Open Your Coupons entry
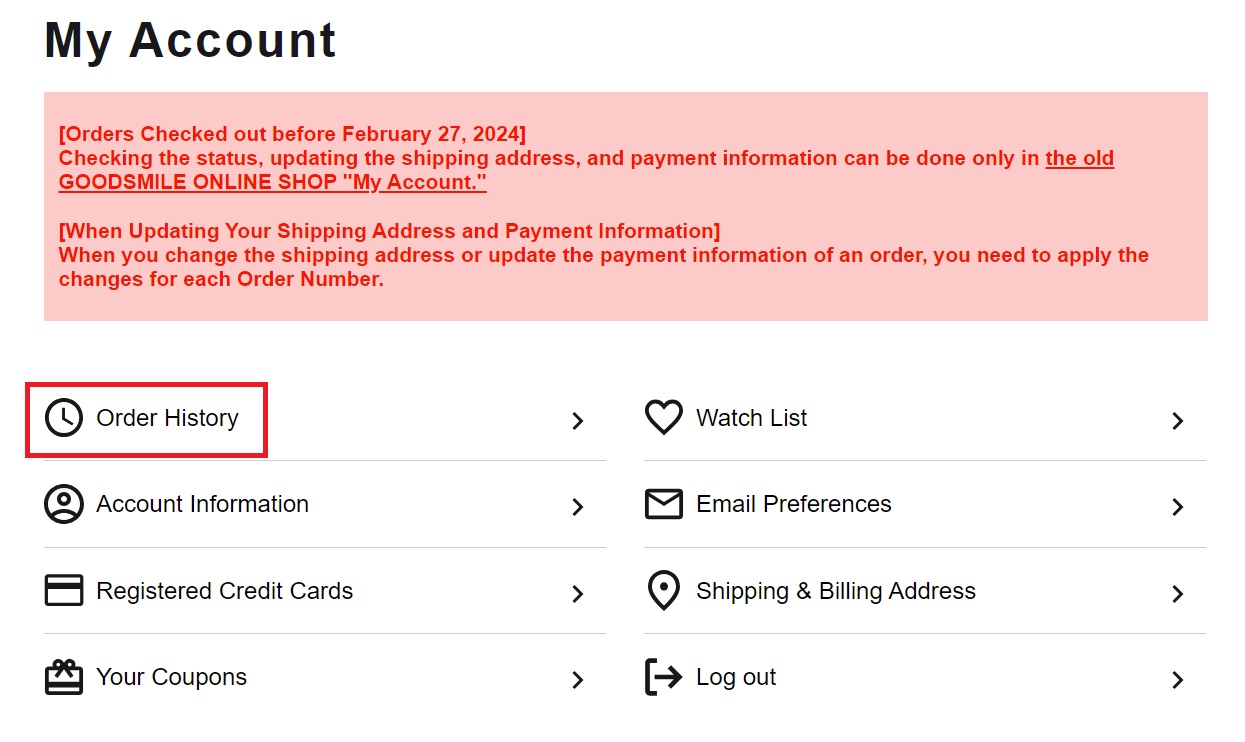The width and height of the screenshot is (1245, 742). coord(171,677)
